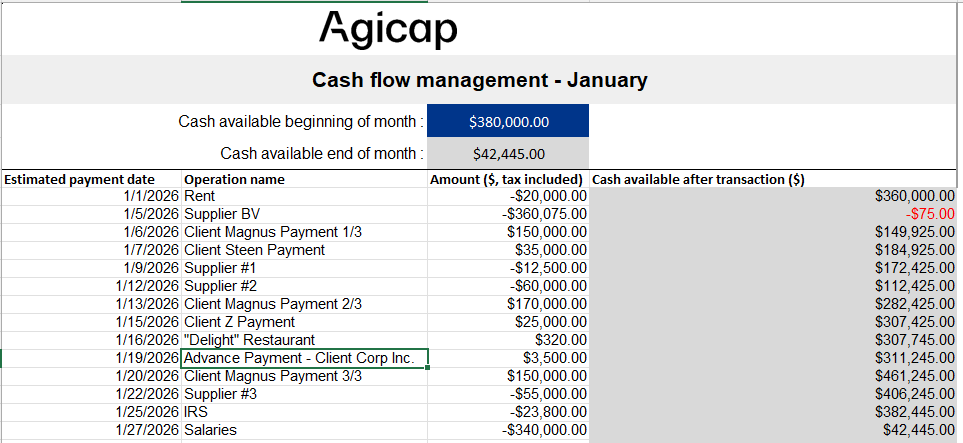This screenshot has width=963, height=443.
Task: Select the -$12,500.00 amount cell
Action: (x=508, y=268)
